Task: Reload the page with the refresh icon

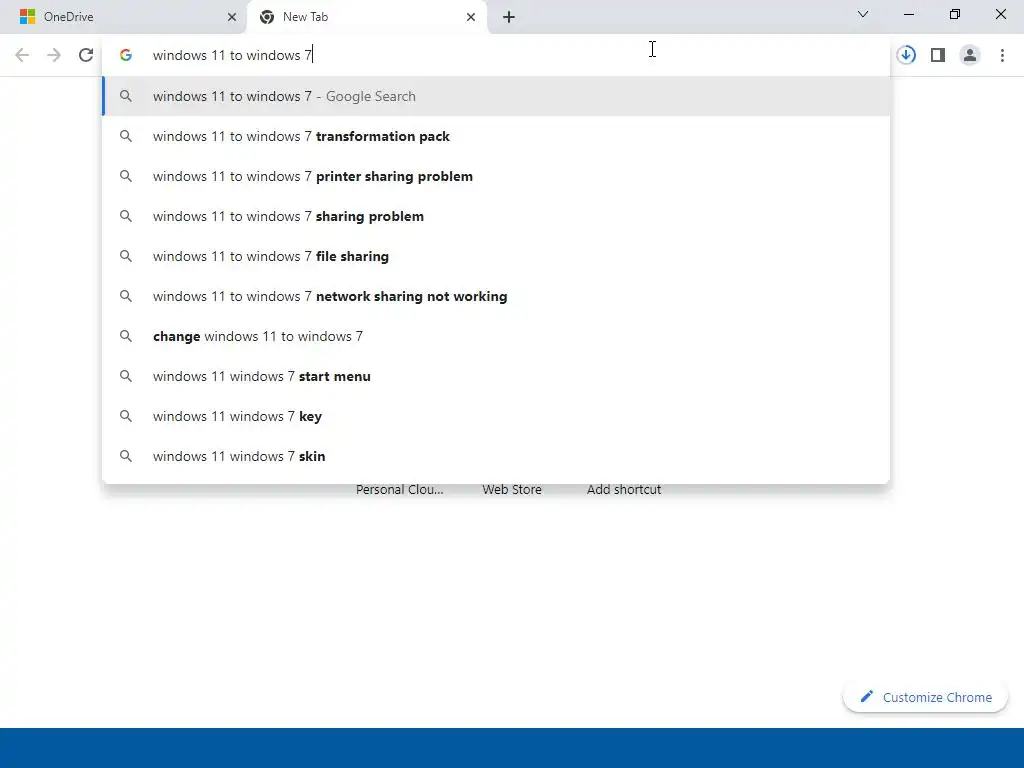Action: coord(86,55)
